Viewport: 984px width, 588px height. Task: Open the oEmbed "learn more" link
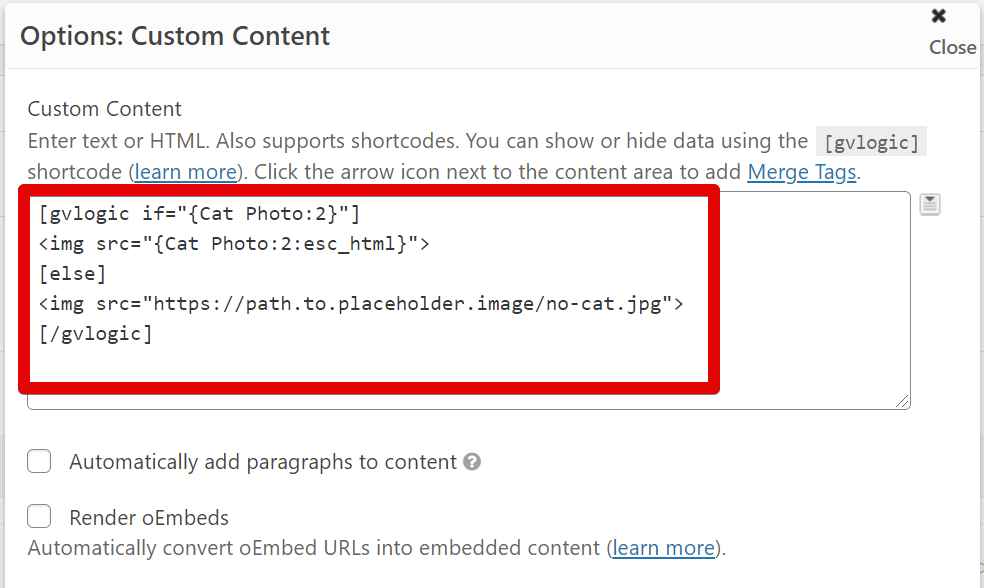click(664, 548)
